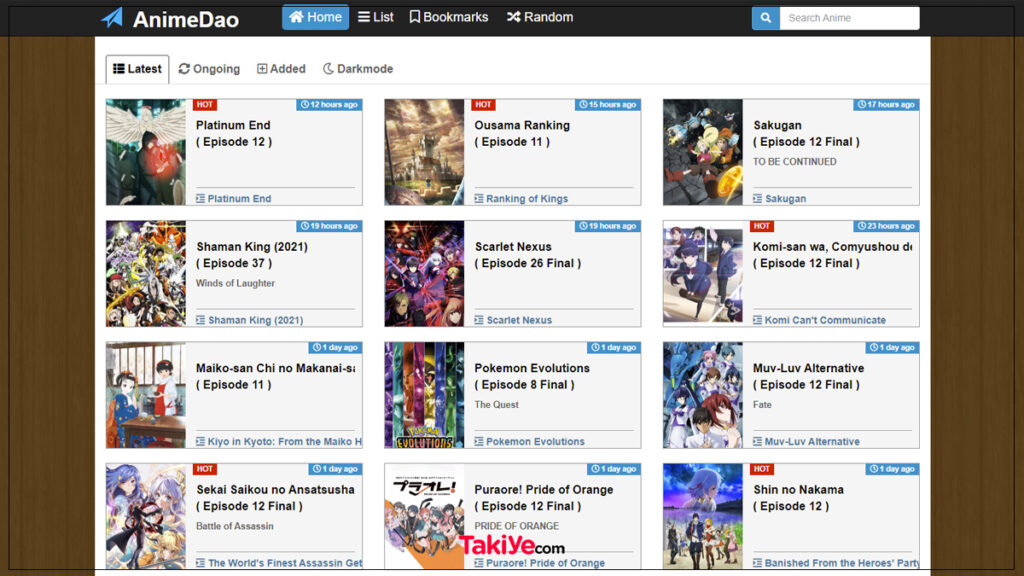This screenshot has height=576, width=1024.
Task: Open Muv-Luv Alternative Episode 12 Final title
Action: tap(808, 376)
